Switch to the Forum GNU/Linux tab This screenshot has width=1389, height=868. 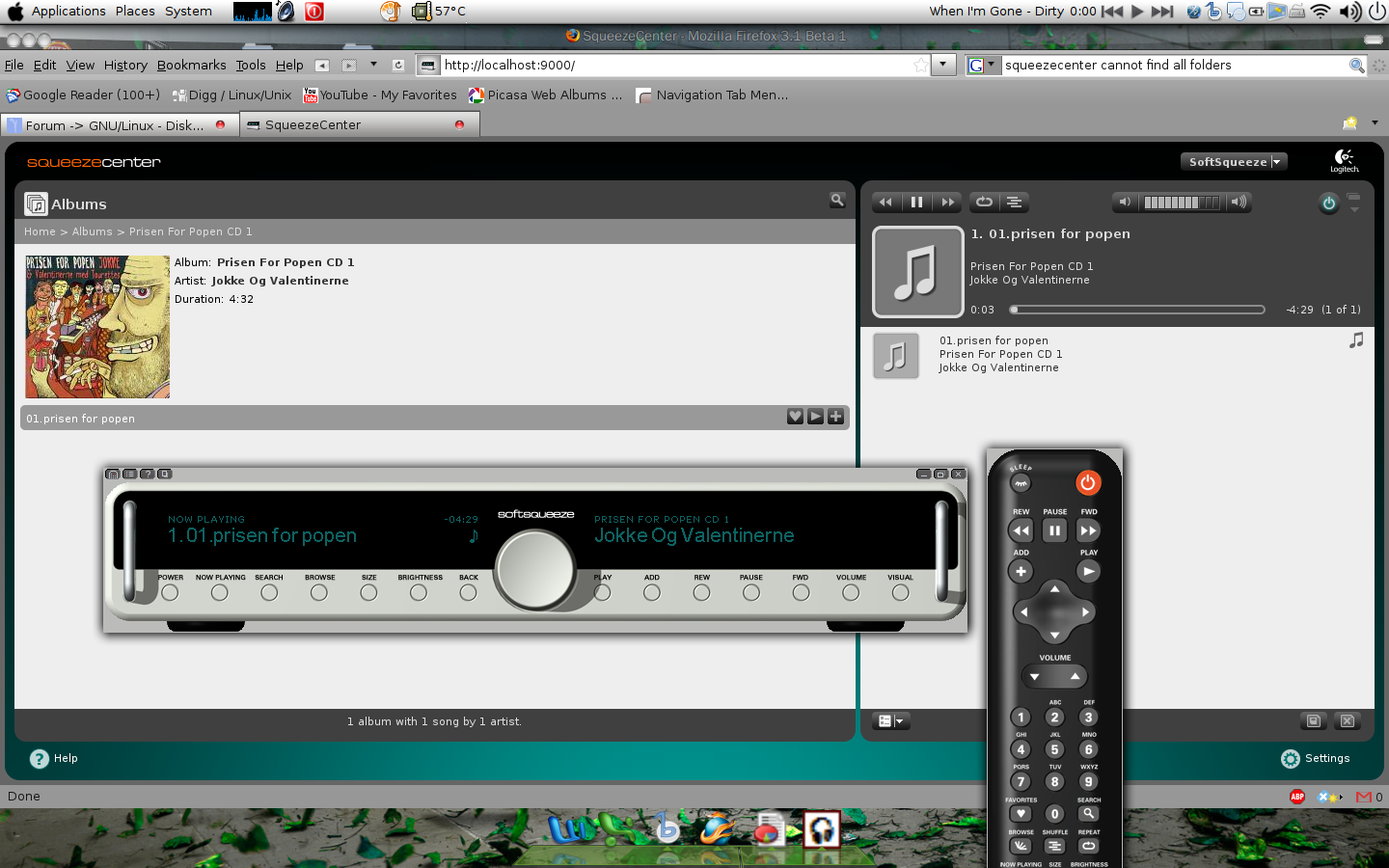click(x=120, y=125)
